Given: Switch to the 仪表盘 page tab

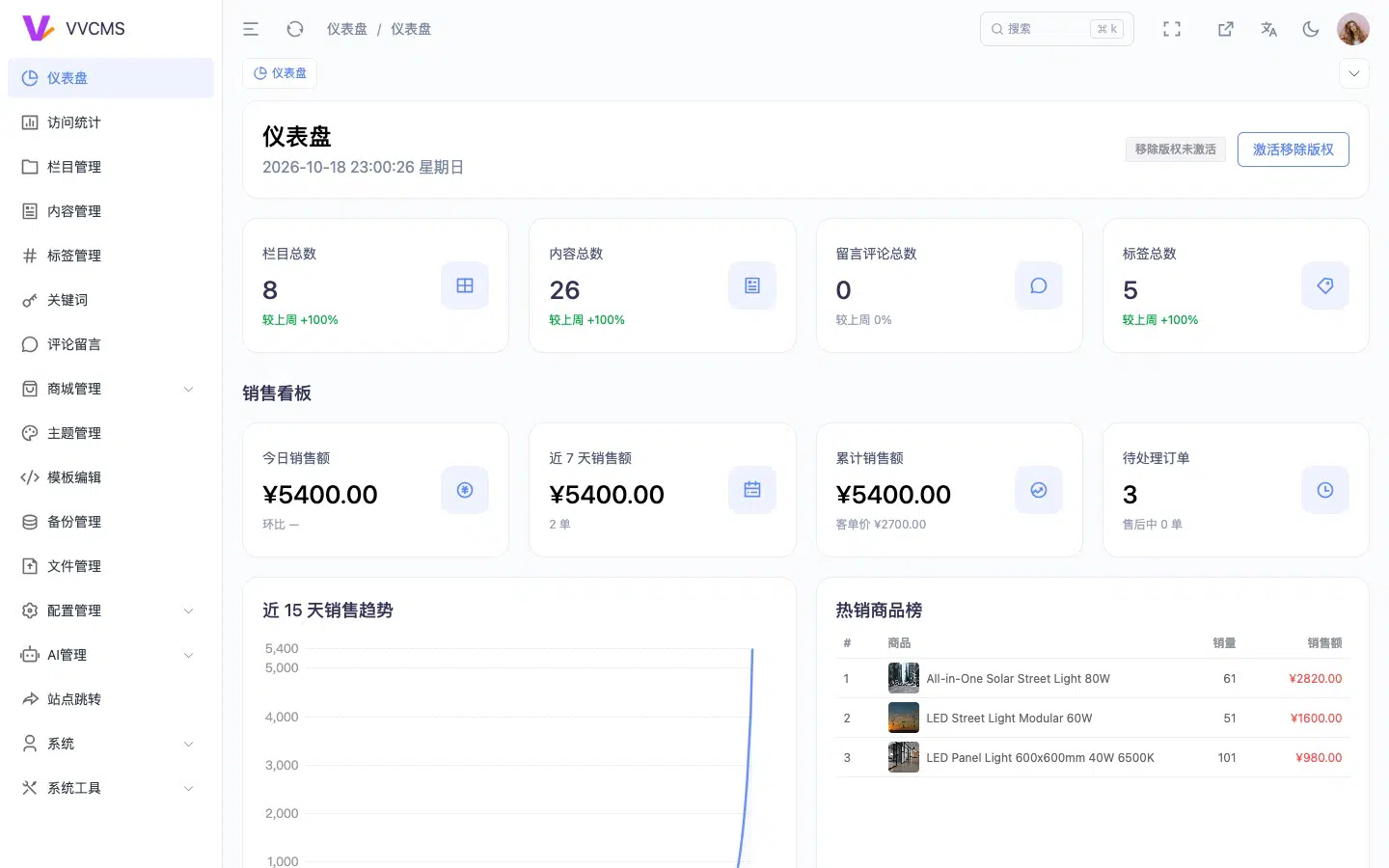Looking at the screenshot, I should [280, 73].
